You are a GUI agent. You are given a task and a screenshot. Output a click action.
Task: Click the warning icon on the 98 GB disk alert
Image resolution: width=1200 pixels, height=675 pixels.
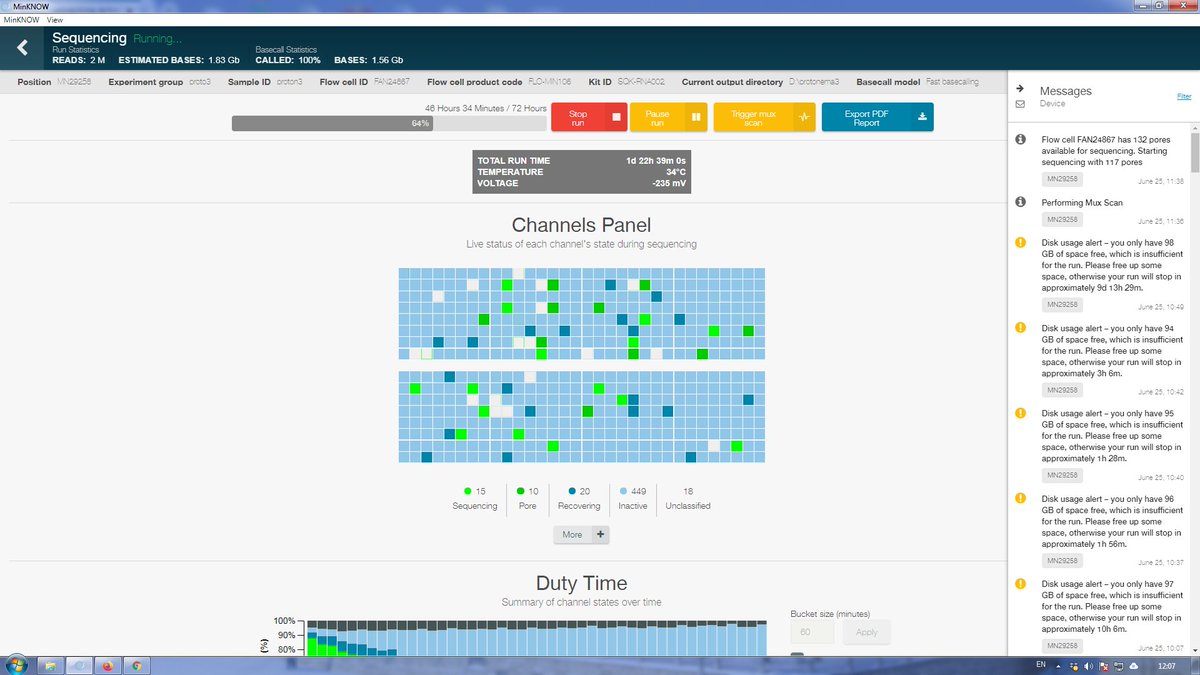pyautogui.click(x=1020, y=242)
